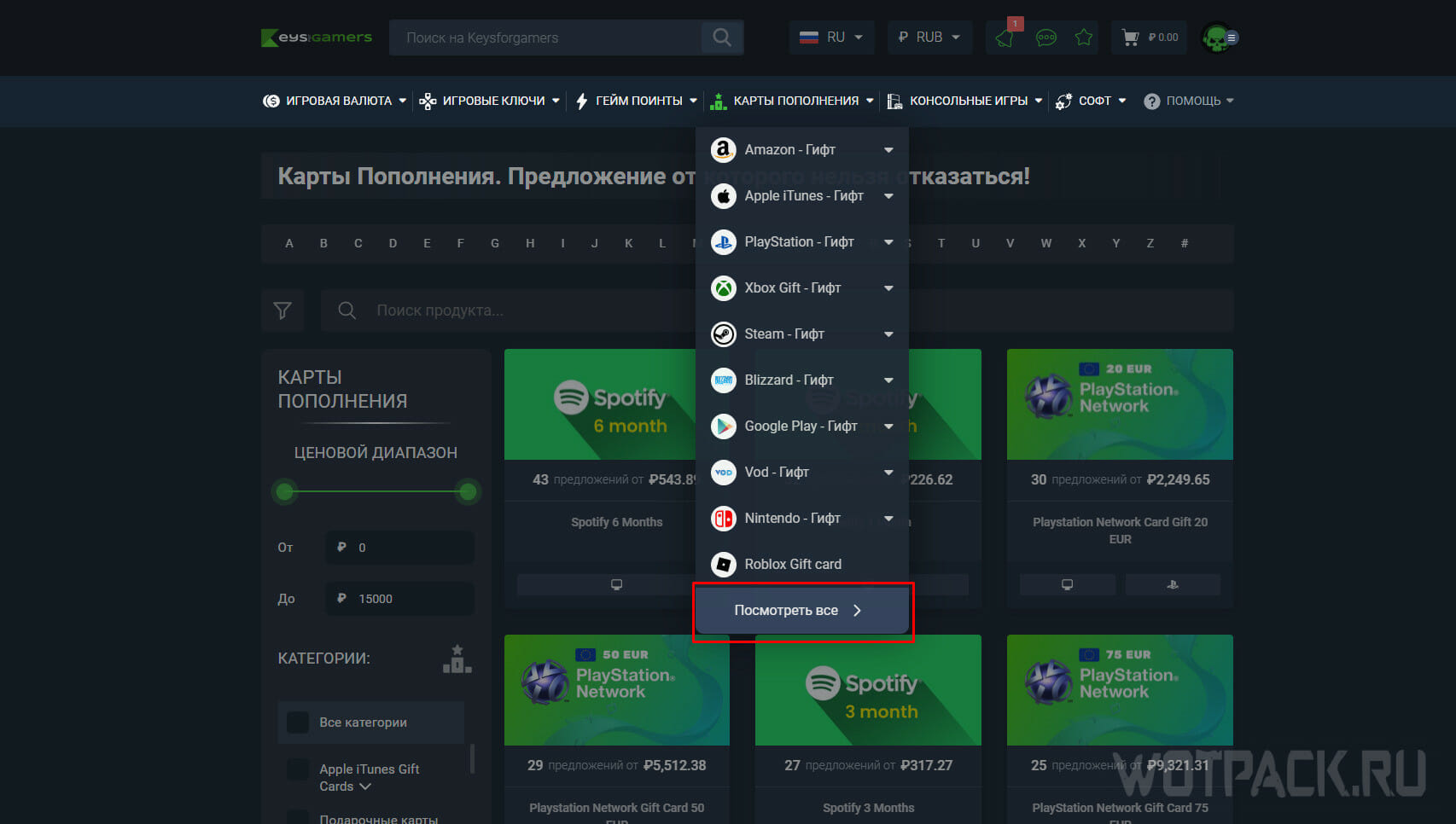Open the Игровые ключи menu
This screenshot has width=1456, height=824.
tap(489, 101)
